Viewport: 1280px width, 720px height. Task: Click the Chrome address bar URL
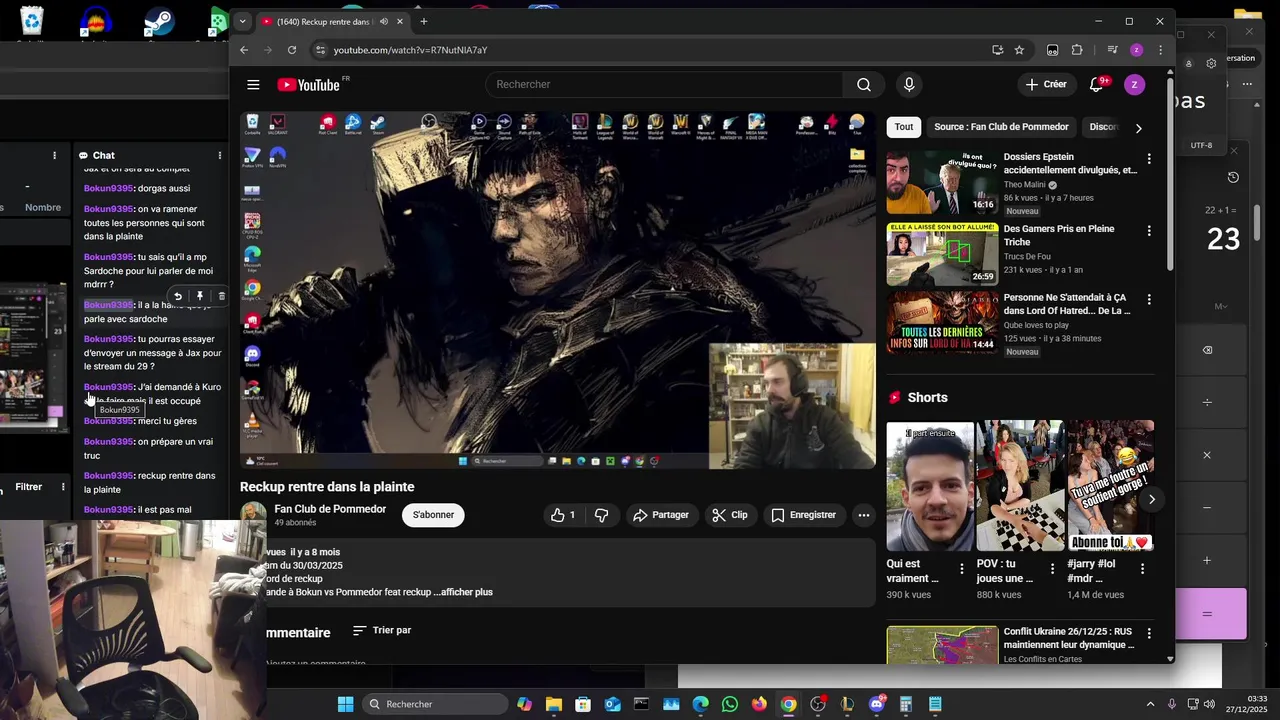point(410,50)
